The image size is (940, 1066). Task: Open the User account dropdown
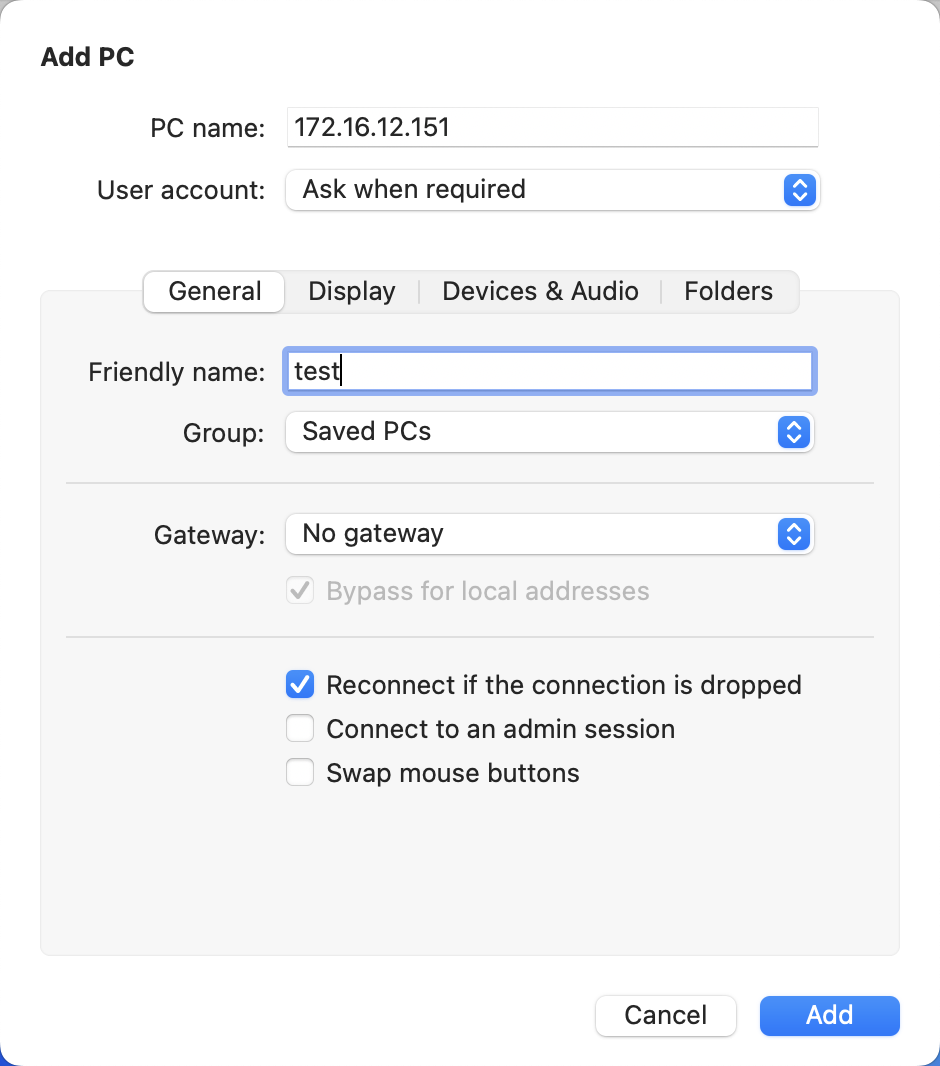point(550,190)
